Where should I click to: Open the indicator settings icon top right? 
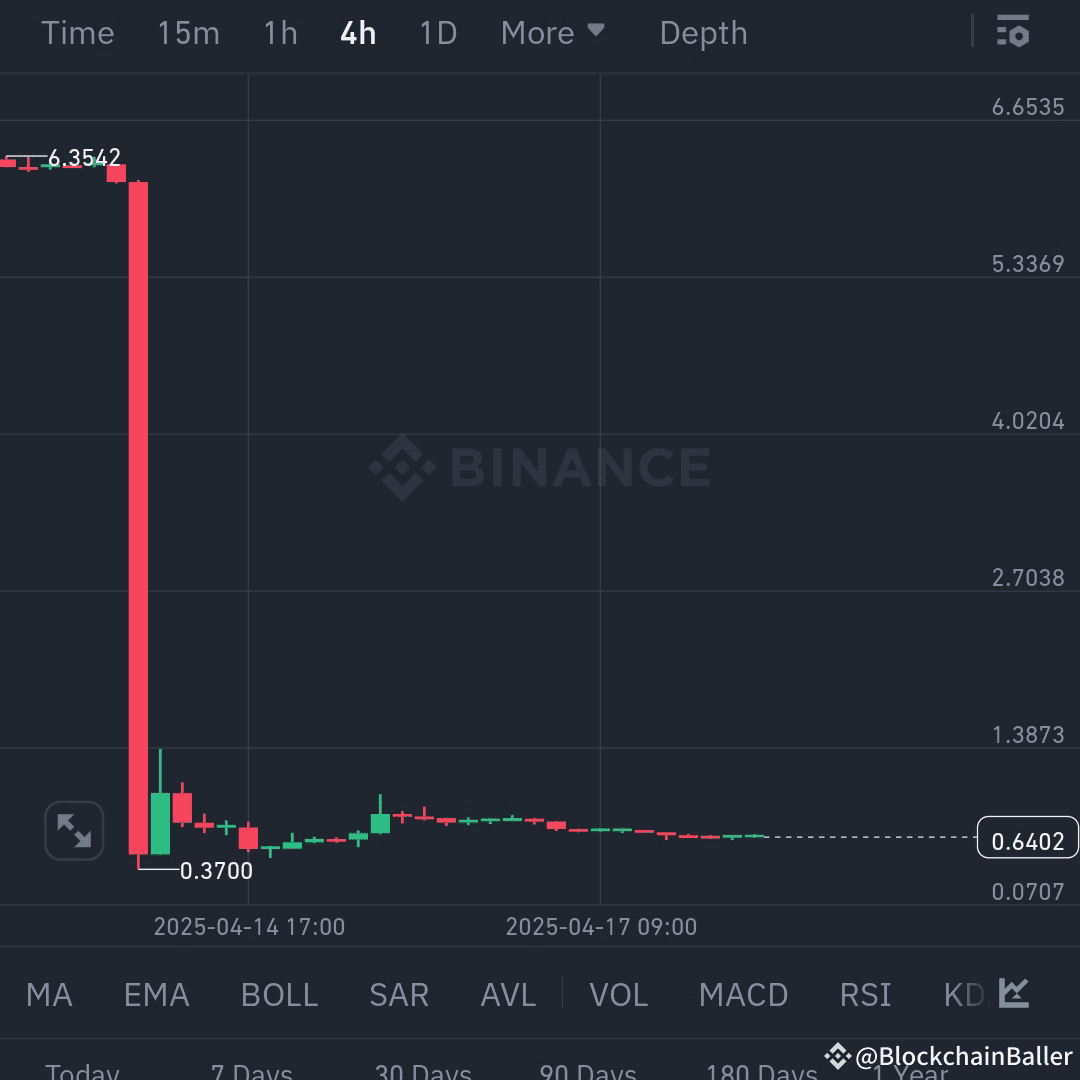point(1014,32)
